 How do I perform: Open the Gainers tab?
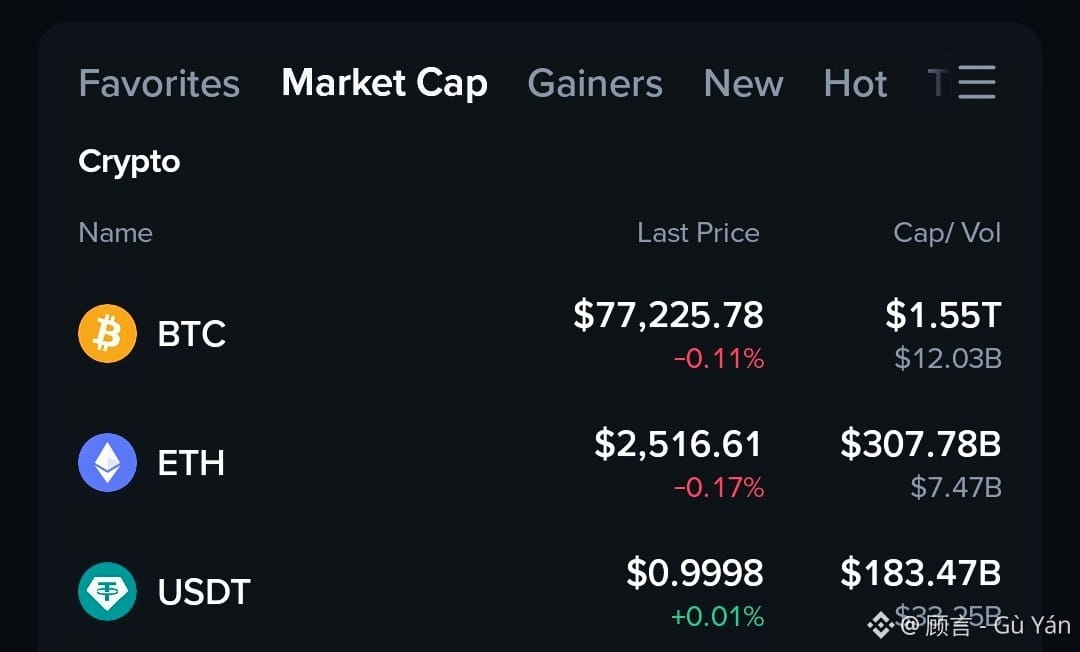click(595, 83)
